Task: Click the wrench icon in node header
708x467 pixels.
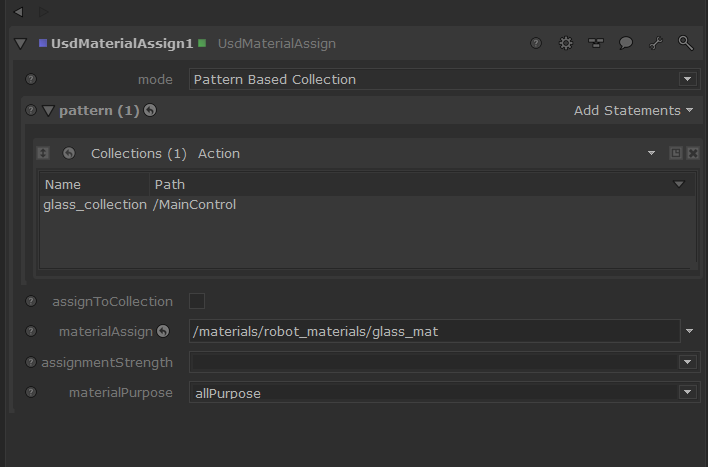Action: click(x=656, y=43)
